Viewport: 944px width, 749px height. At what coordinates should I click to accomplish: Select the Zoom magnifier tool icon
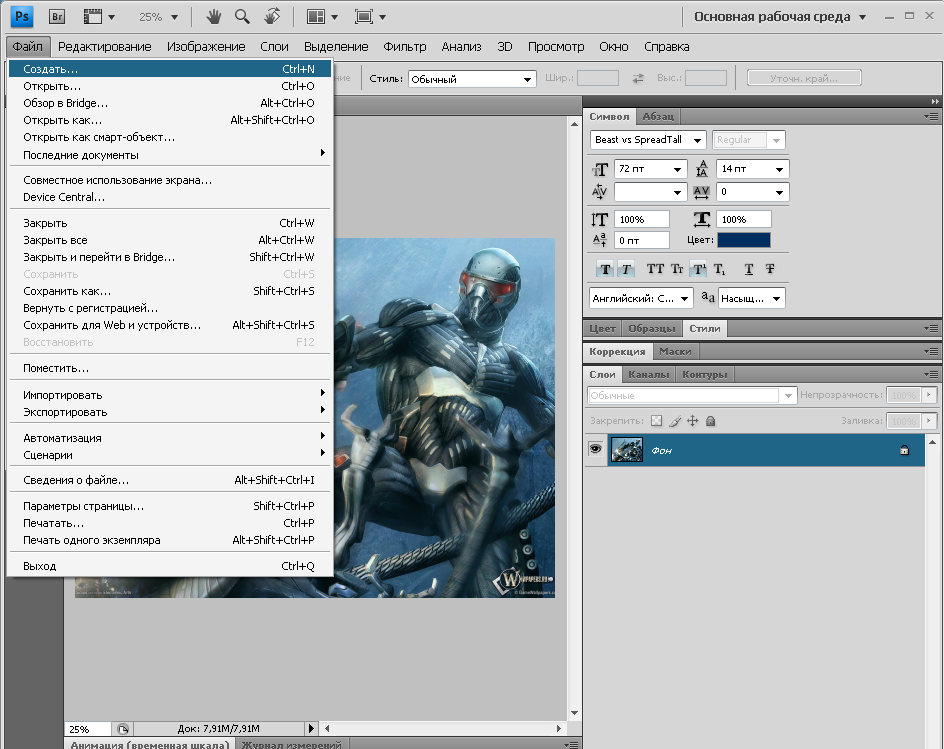click(x=242, y=17)
